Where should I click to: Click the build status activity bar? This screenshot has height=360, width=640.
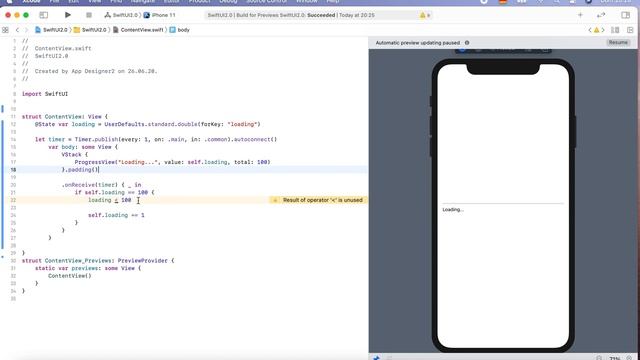318,15
